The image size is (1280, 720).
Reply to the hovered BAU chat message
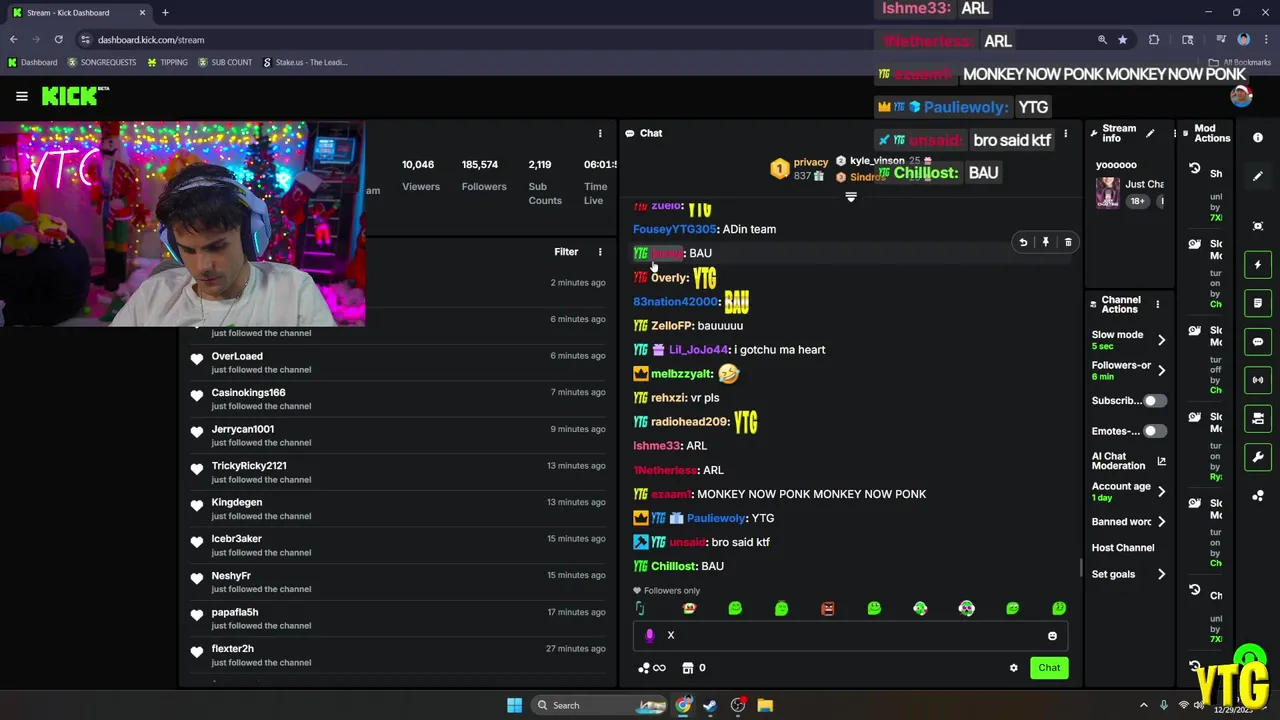(1023, 242)
